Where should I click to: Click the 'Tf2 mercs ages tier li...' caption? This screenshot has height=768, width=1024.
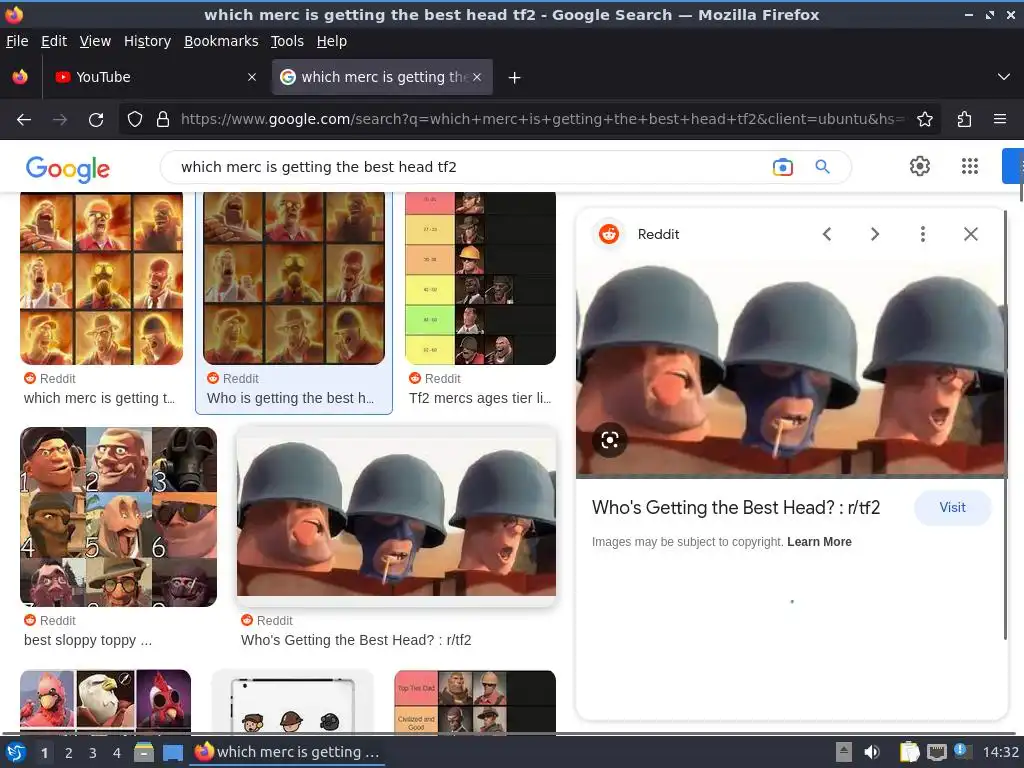(480, 398)
